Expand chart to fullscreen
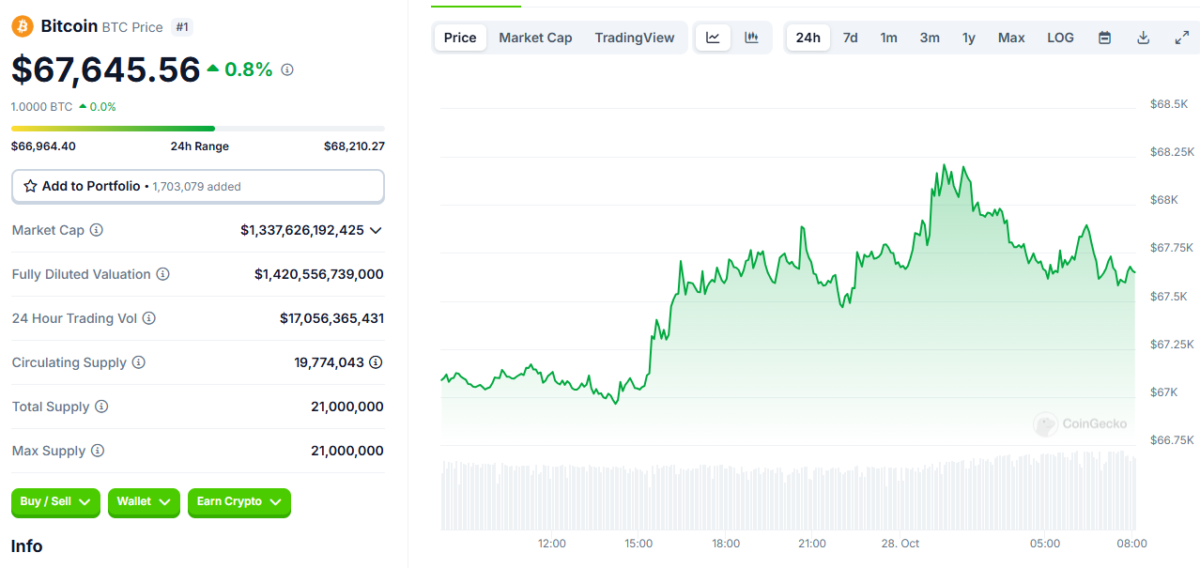 click(x=1181, y=38)
